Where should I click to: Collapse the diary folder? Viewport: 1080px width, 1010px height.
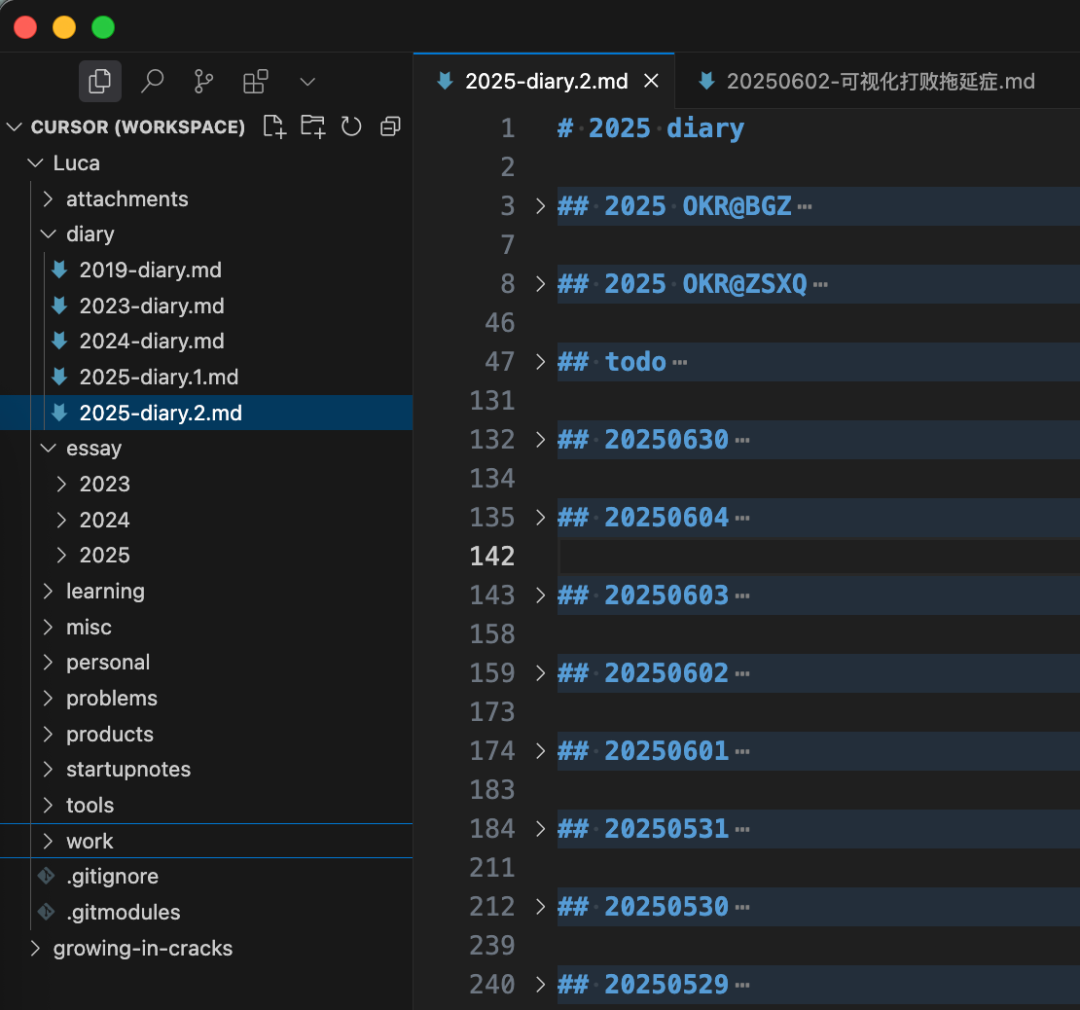(48, 234)
